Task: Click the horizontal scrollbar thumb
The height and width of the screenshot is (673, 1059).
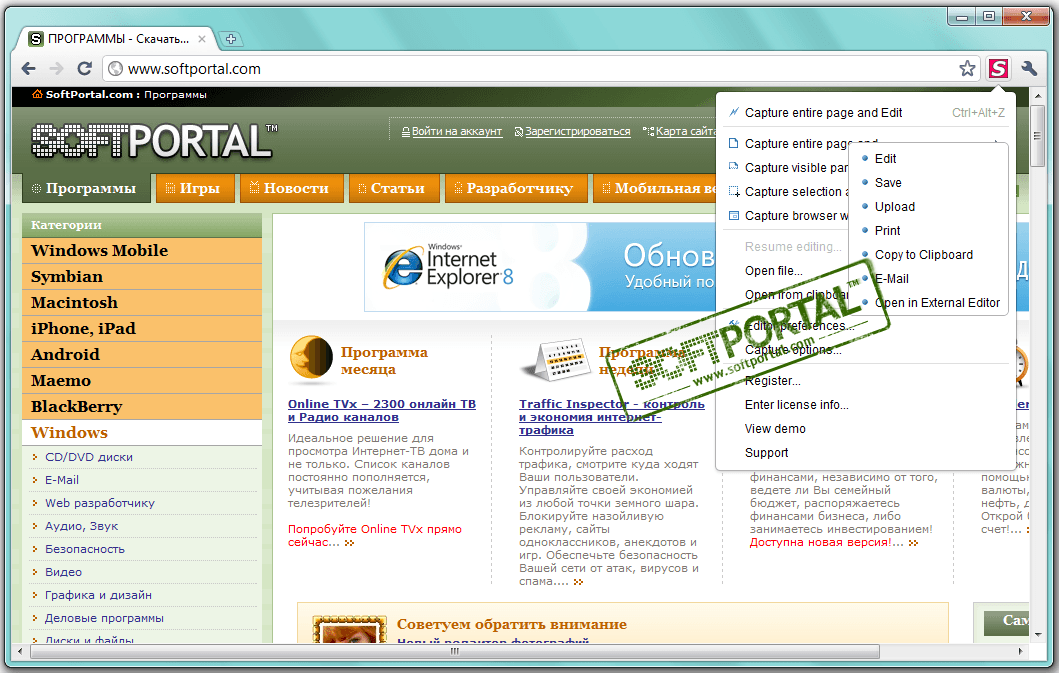Action: (x=455, y=652)
